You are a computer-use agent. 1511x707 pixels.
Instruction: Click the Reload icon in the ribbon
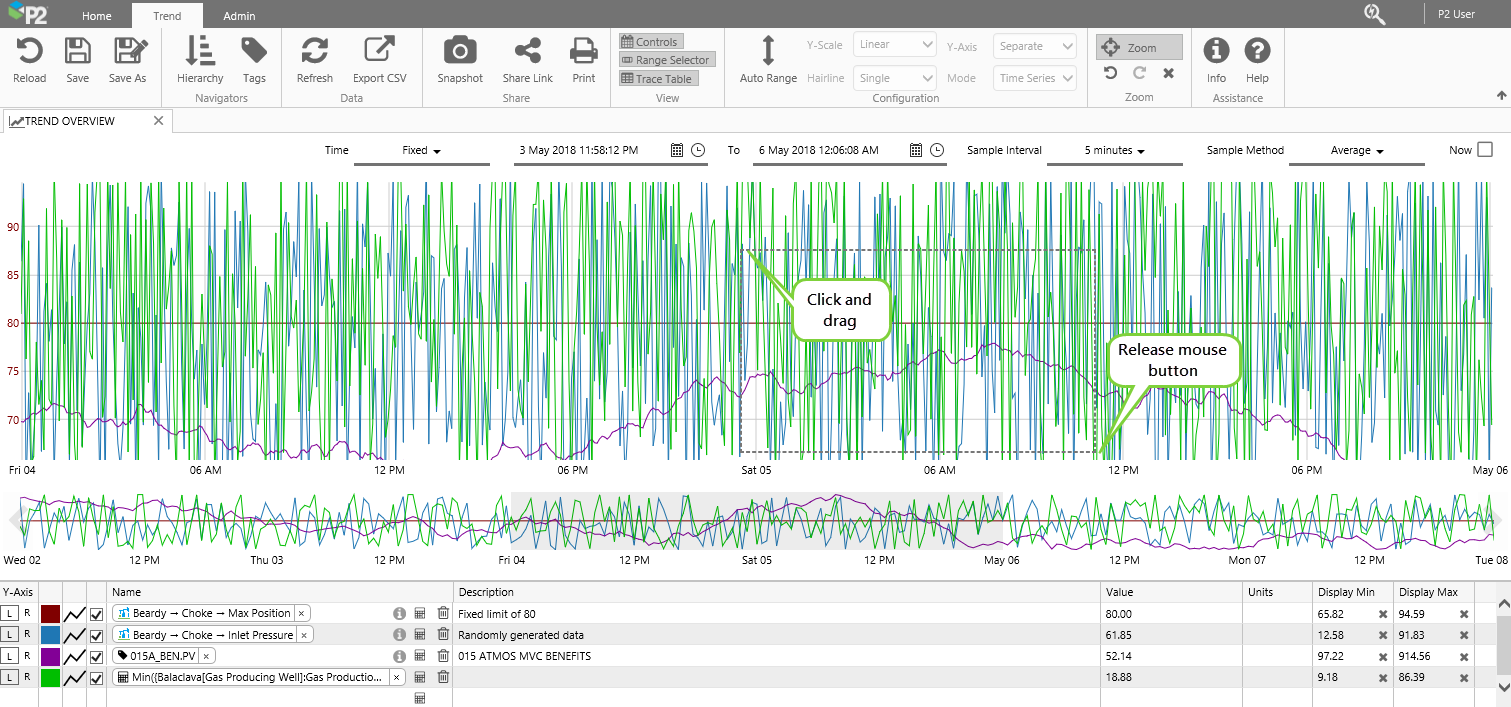tap(29, 51)
